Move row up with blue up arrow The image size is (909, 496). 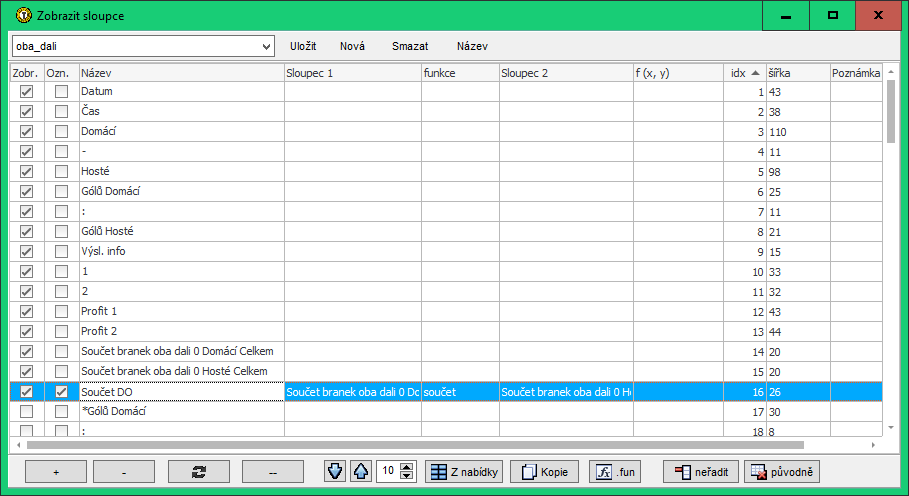[x=360, y=471]
